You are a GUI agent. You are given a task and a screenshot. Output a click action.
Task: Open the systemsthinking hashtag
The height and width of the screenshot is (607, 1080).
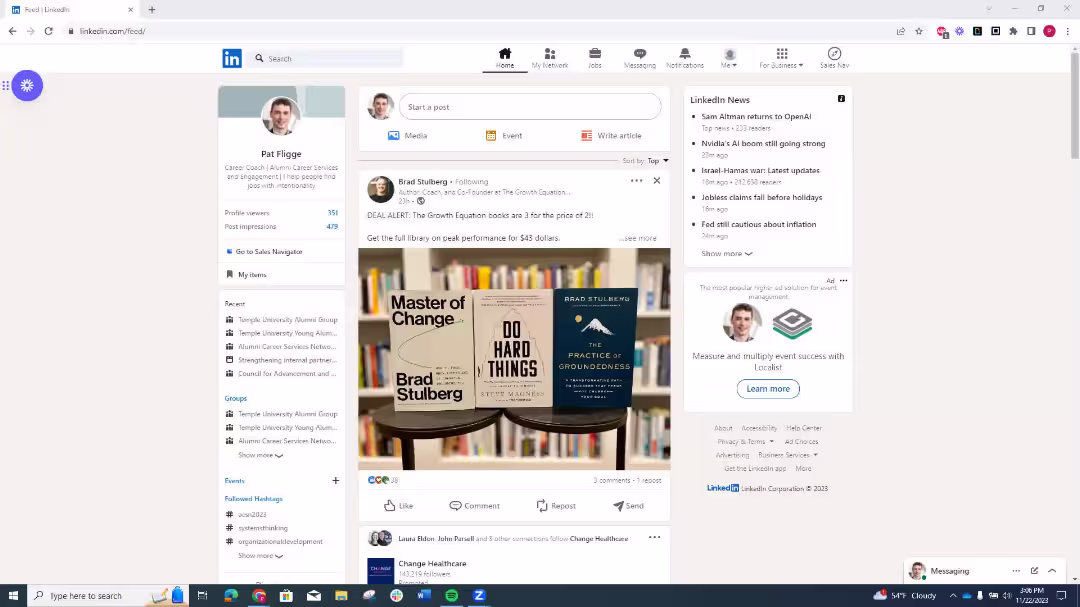[262, 528]
